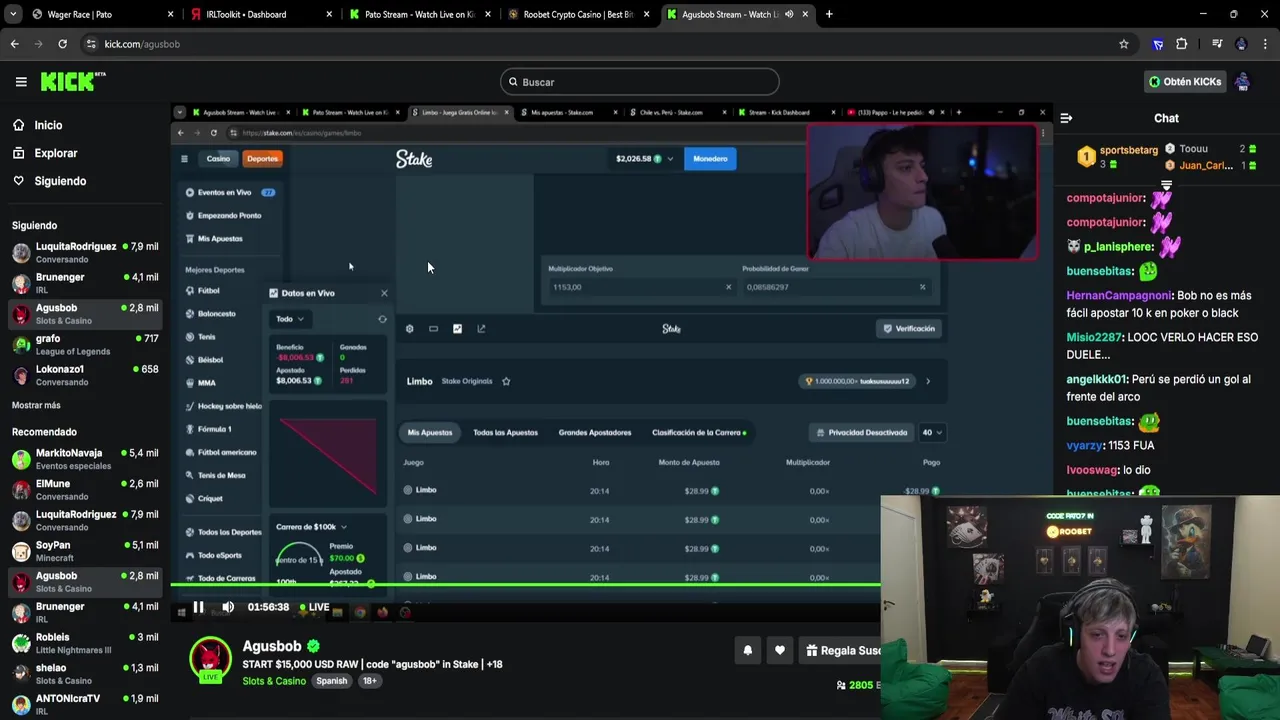This screenshot has height=720, width=1280.
Task: Open the Agusbob channel avatar
Action: 210,658
